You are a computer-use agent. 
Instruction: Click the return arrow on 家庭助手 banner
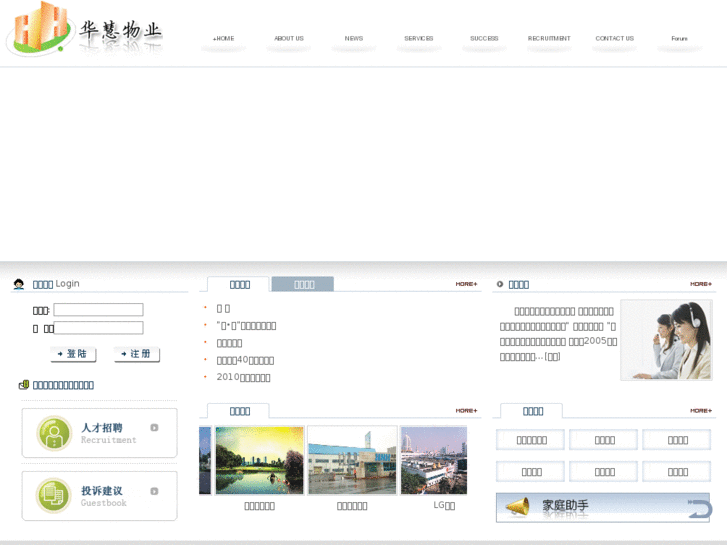click(700, 509)
